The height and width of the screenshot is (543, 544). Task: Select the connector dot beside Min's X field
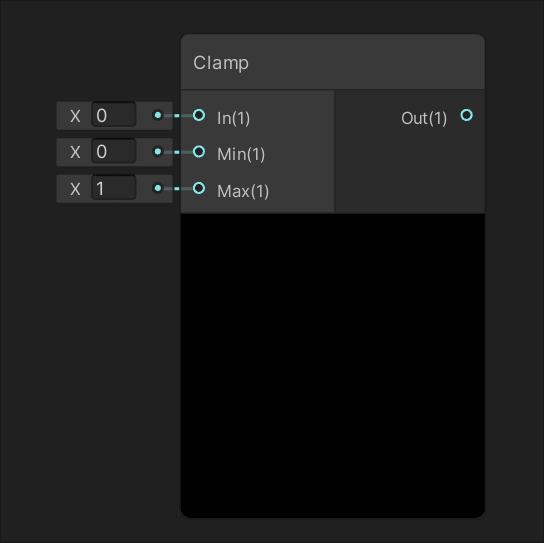pos(158,152)
